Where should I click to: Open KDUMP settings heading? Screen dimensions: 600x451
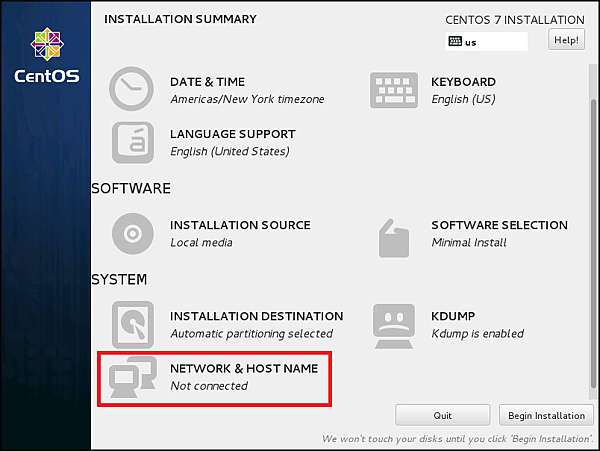tap(453, 316)
